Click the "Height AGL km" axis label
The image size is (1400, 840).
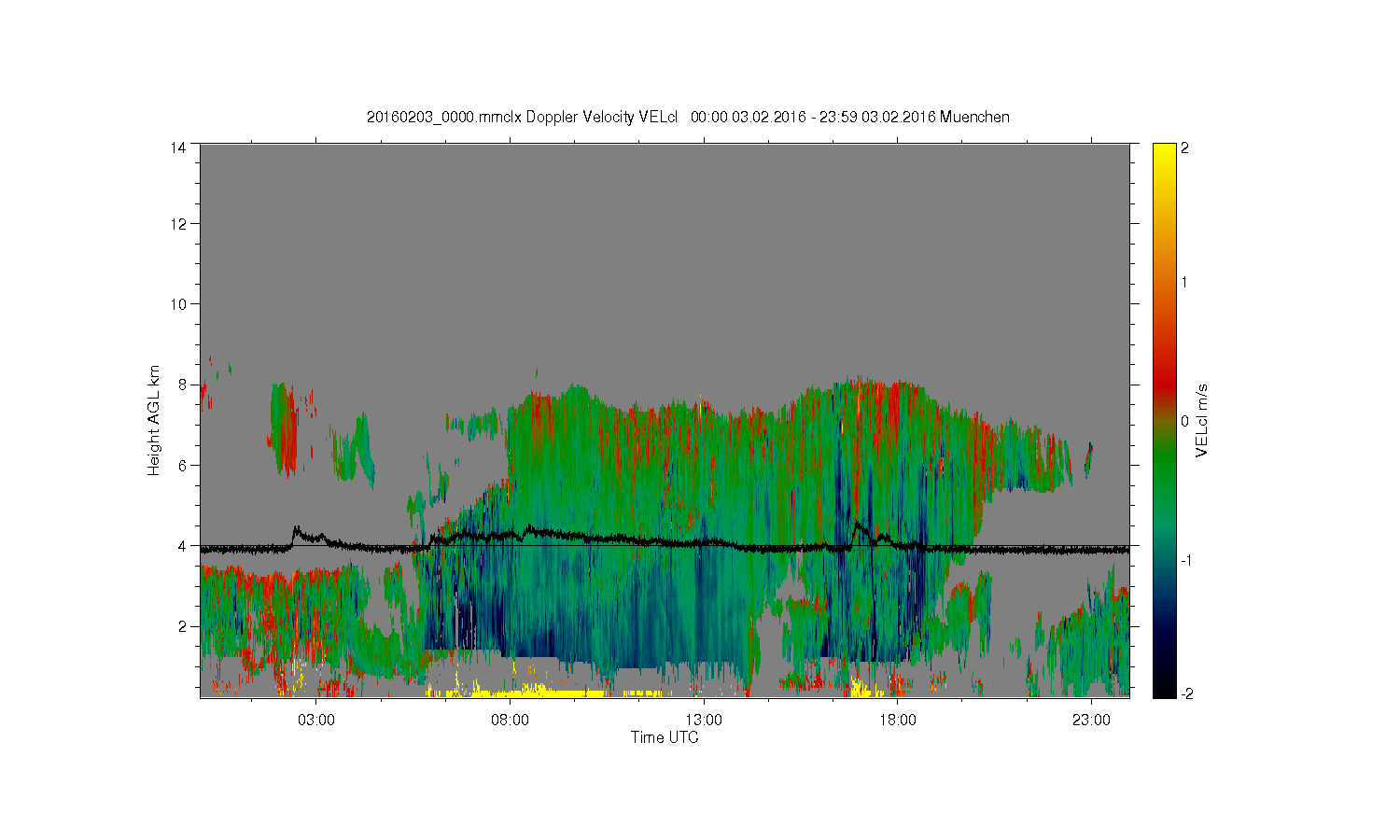[154, 420]
